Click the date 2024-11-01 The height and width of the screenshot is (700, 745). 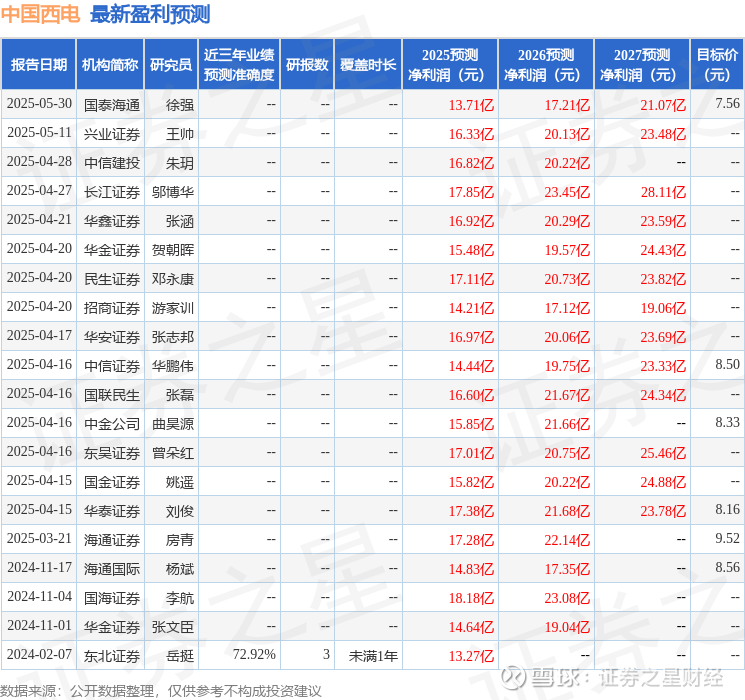pyautogui.click(x=39, y=625)
